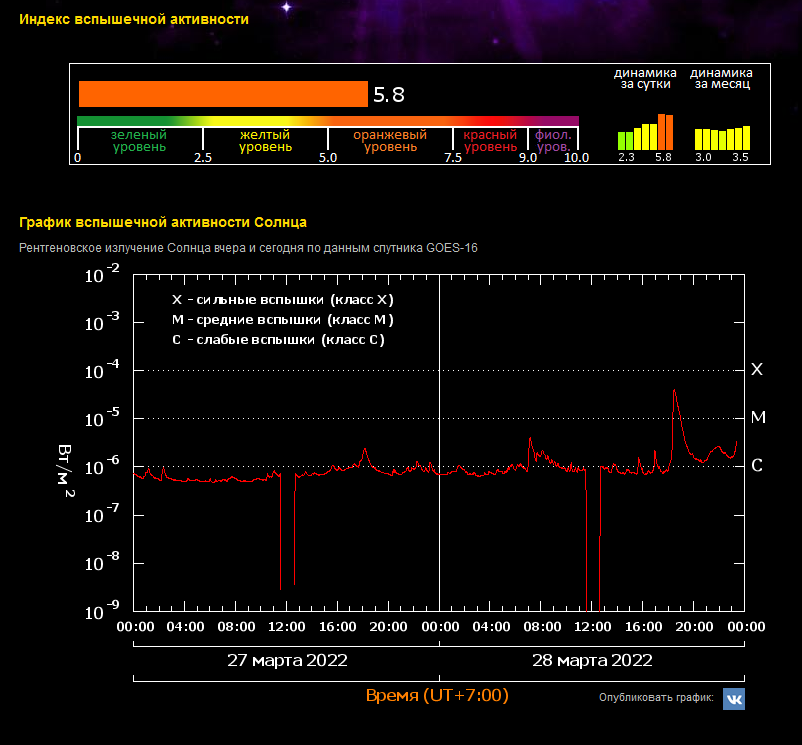Click the VK share icon
Screen dimensions: 802x745
(x=733, y=699)
